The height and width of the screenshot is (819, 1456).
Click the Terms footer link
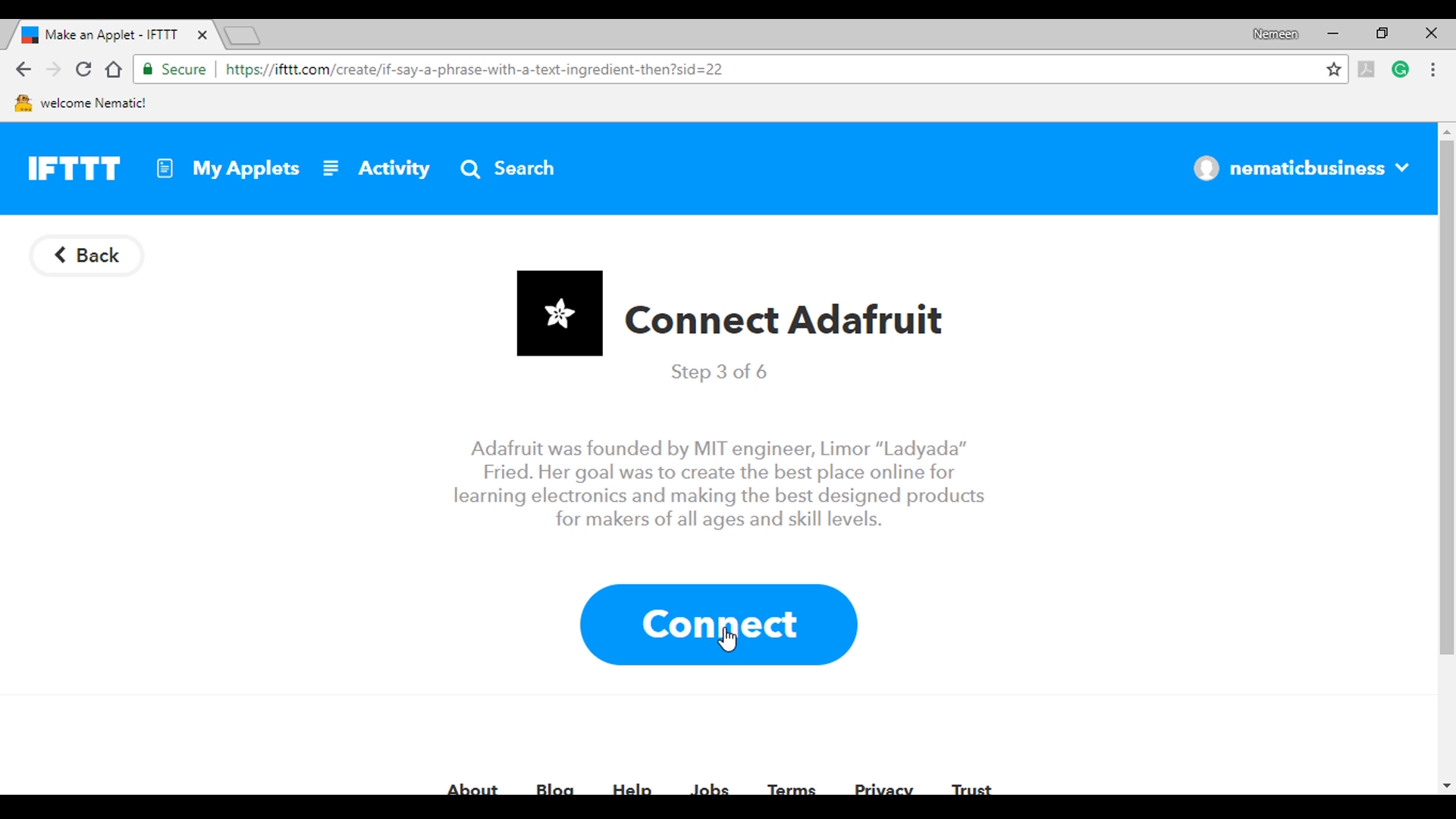792,789
